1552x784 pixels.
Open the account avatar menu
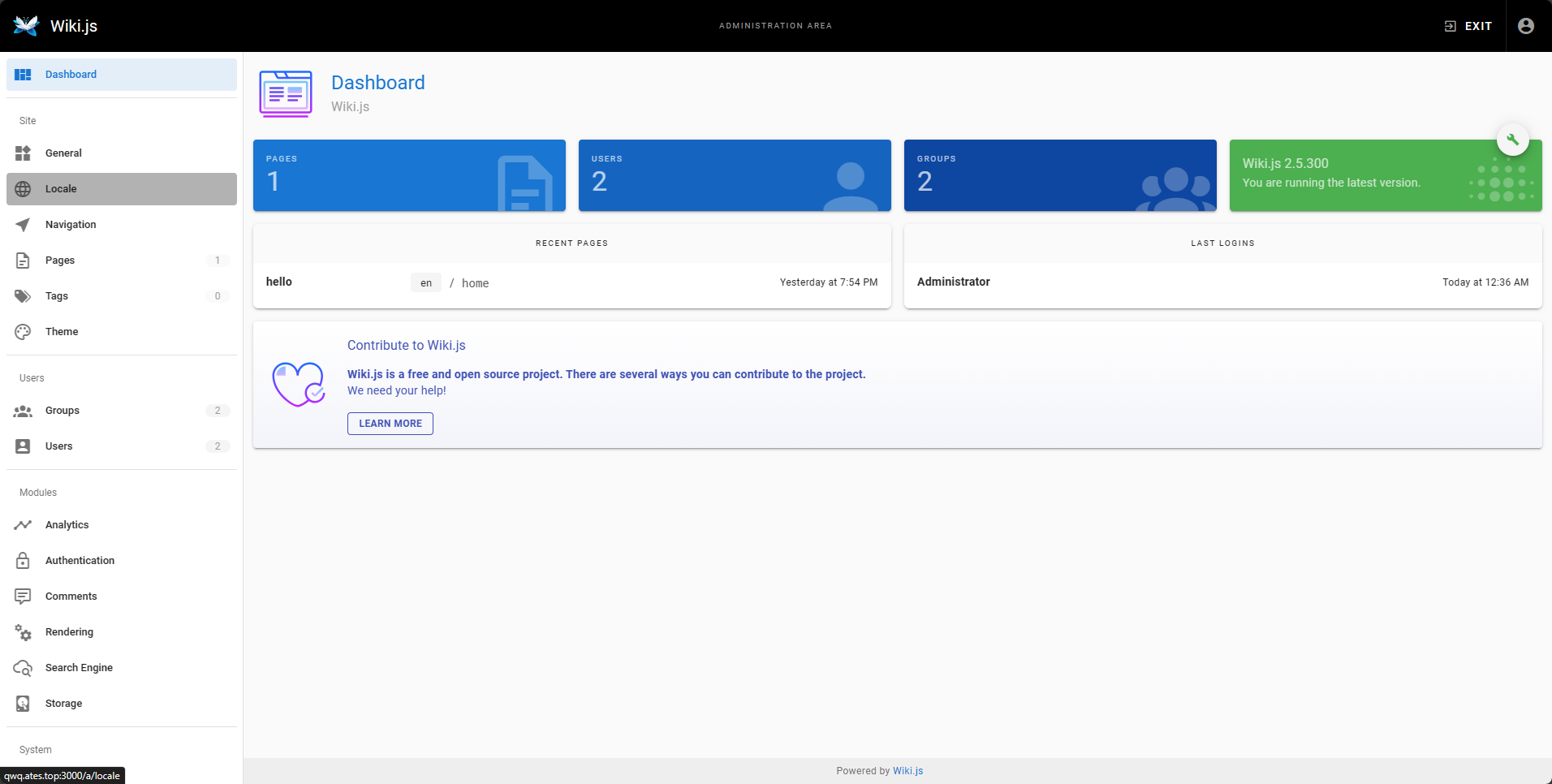(1526, 26)
